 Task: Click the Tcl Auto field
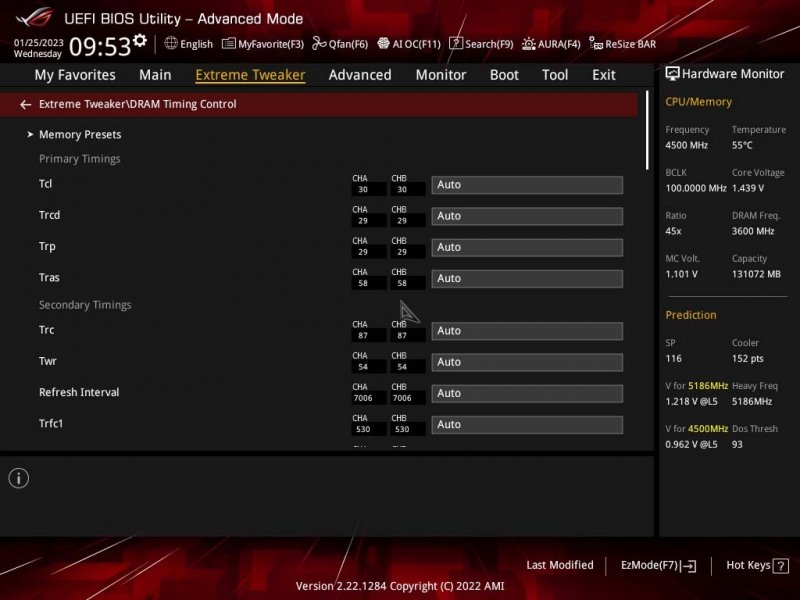(x=527, y=185)
